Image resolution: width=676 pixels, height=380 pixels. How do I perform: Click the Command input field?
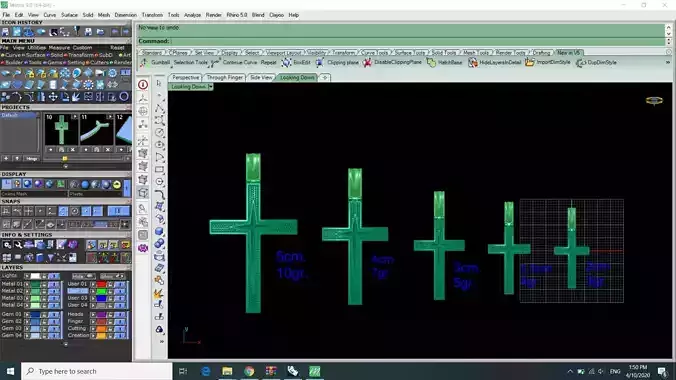pos(417,41)
